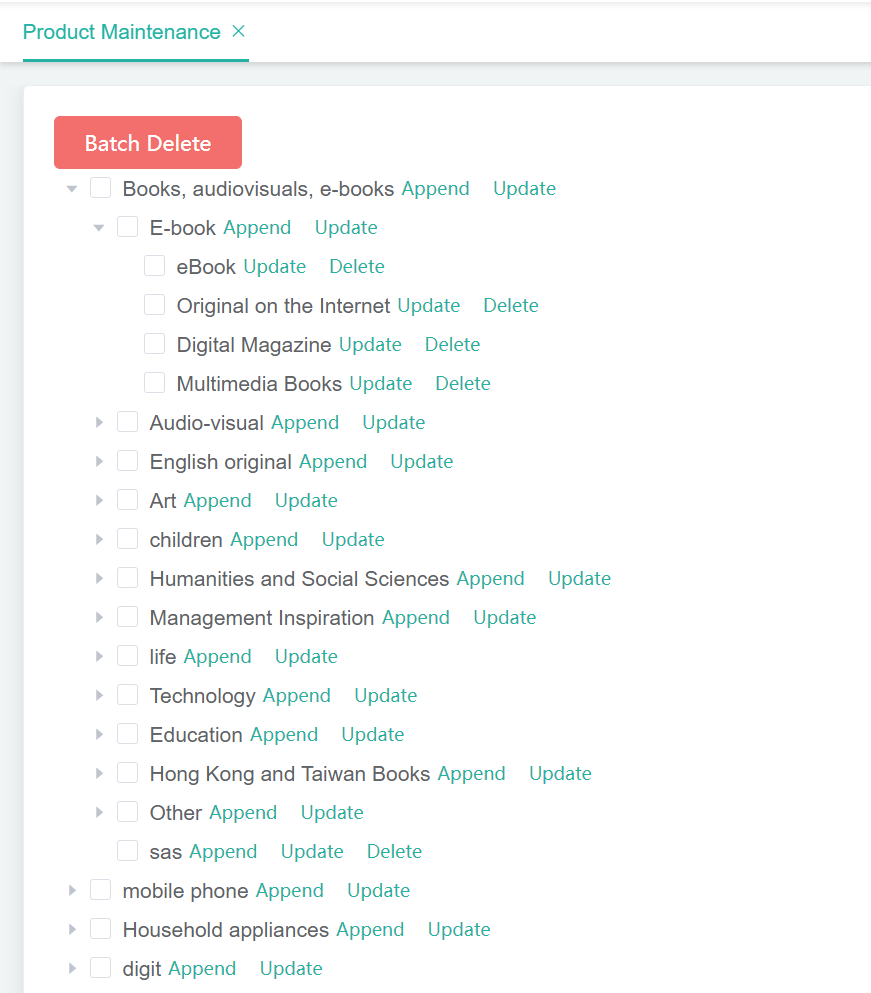Check the Household appliances checkbox
The image size is (871, 993).
[101, 928]
